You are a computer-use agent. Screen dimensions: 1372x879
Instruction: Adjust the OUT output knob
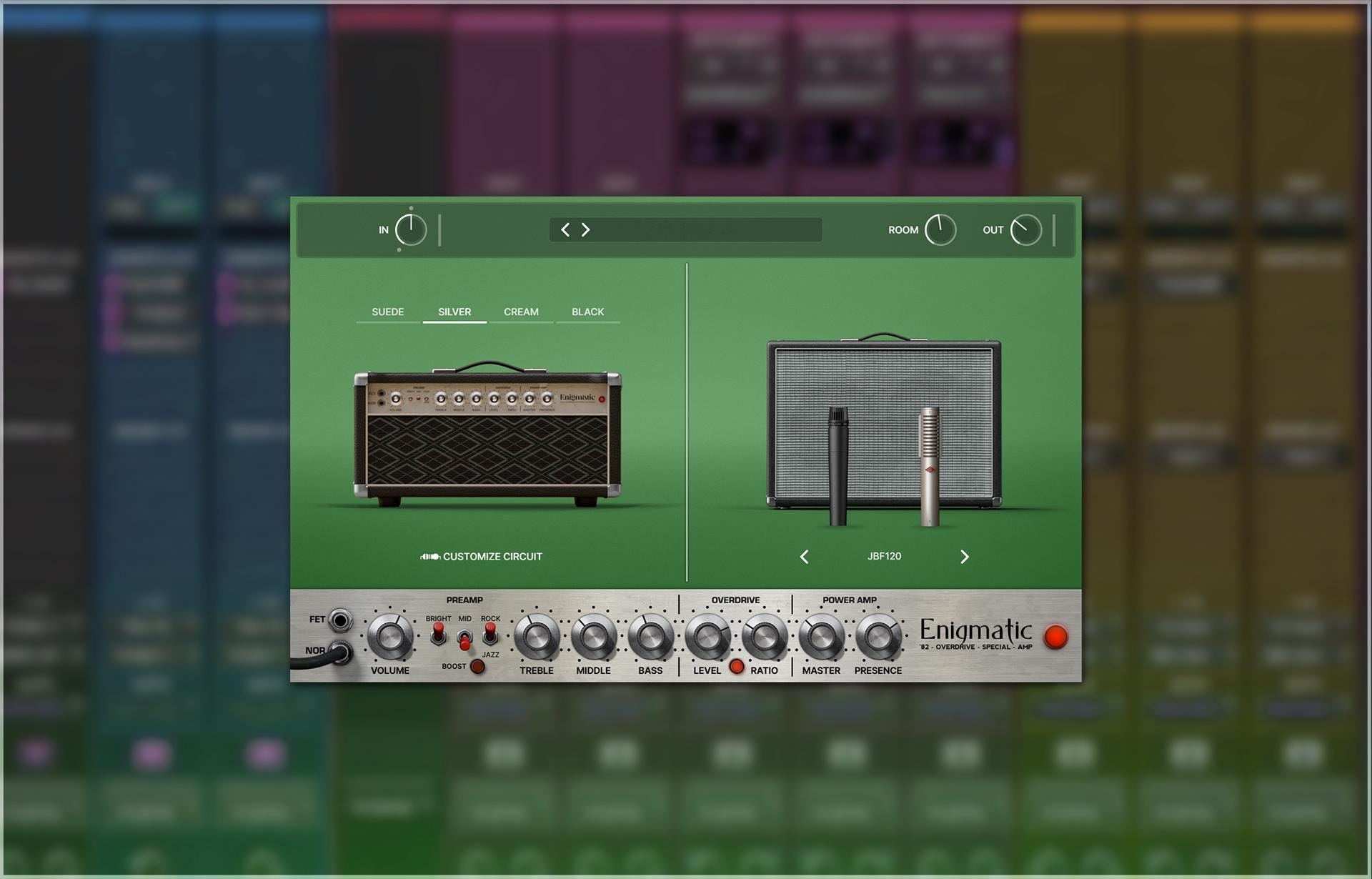pyautogui.click(x=1026, y=230)
